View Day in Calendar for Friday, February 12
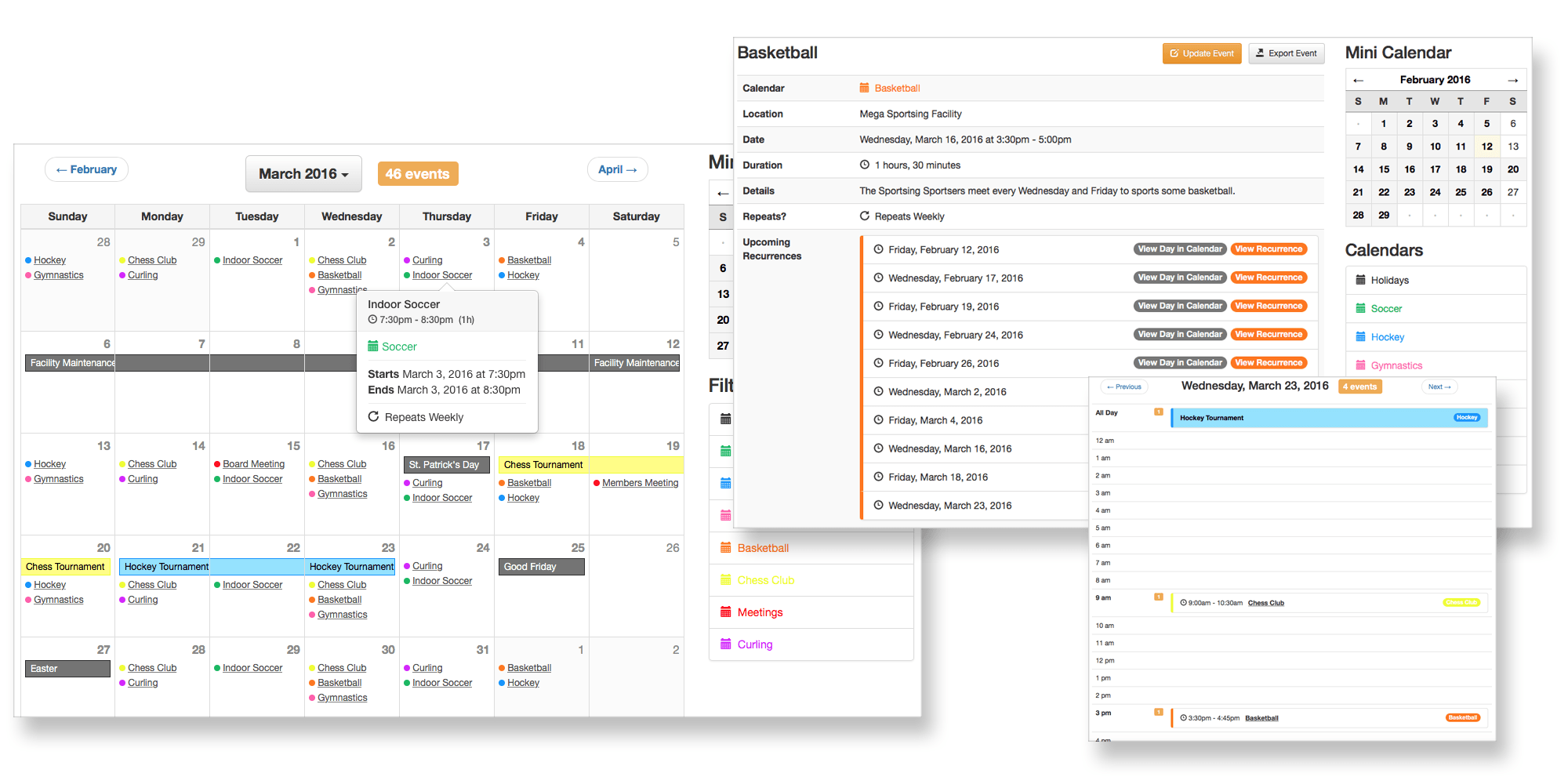Screen dimensions: 1568x784 [1180, 249]
